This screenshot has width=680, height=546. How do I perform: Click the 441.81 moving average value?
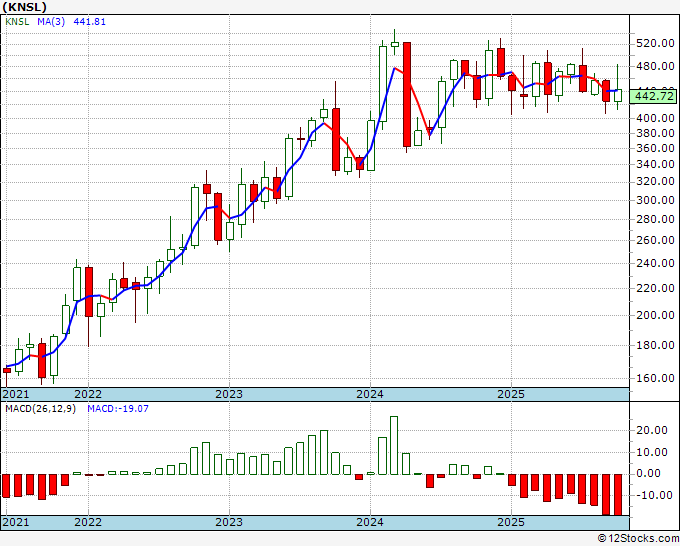pos(89,21)
